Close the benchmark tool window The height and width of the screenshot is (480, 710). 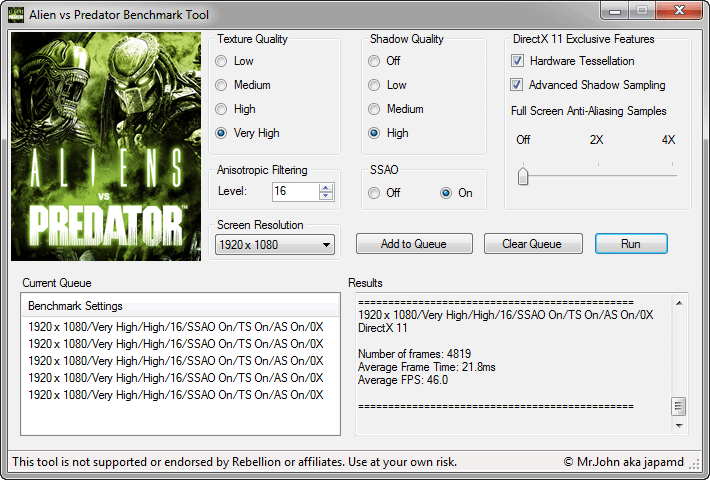(x=679, y=11)
